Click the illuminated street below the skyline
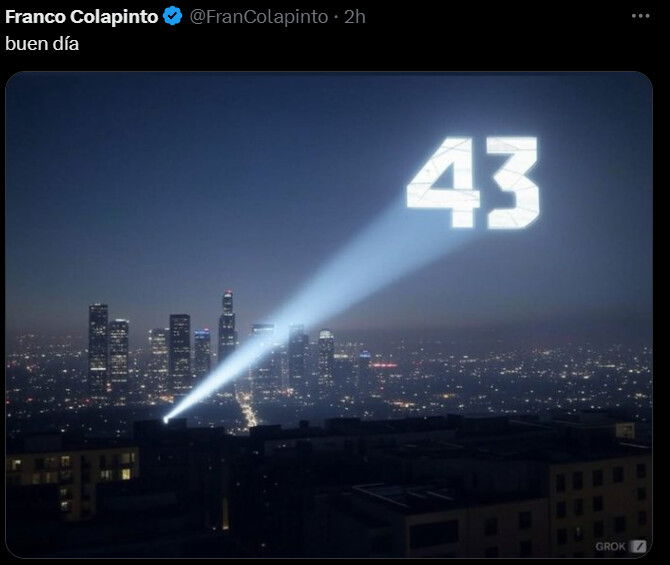This screenshot has height=565, width=670. point(247,410)
